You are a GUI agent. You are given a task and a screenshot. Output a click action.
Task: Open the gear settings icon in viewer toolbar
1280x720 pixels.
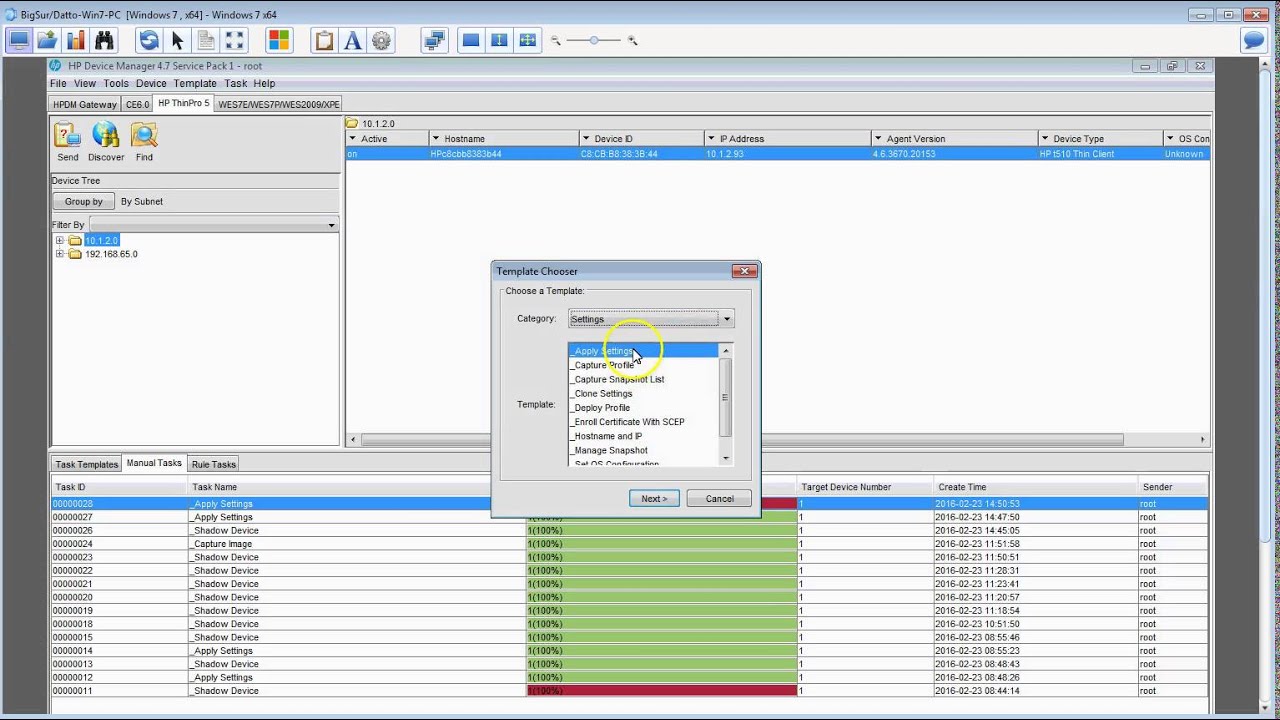(381, 40)
